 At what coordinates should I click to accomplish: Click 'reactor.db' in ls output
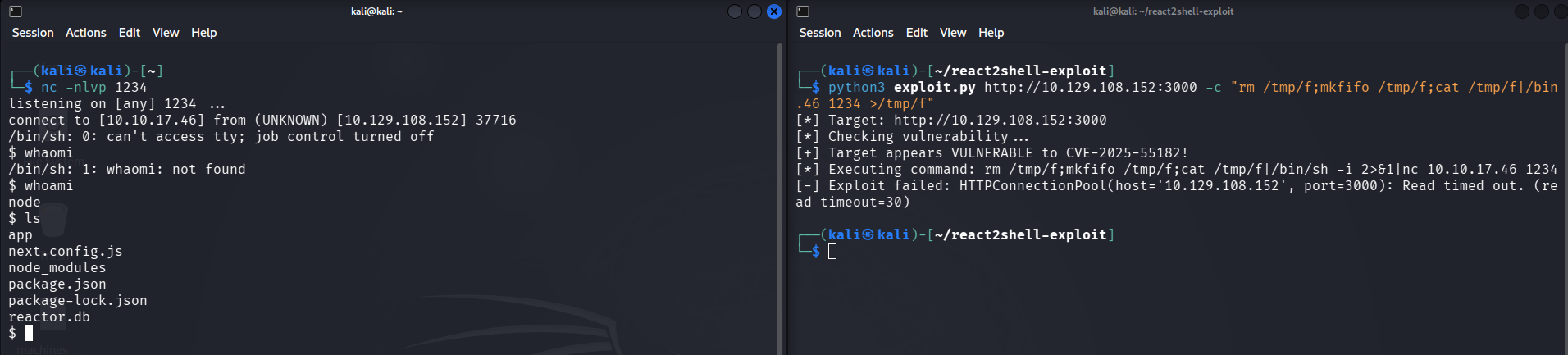click(x=49, y=317)
